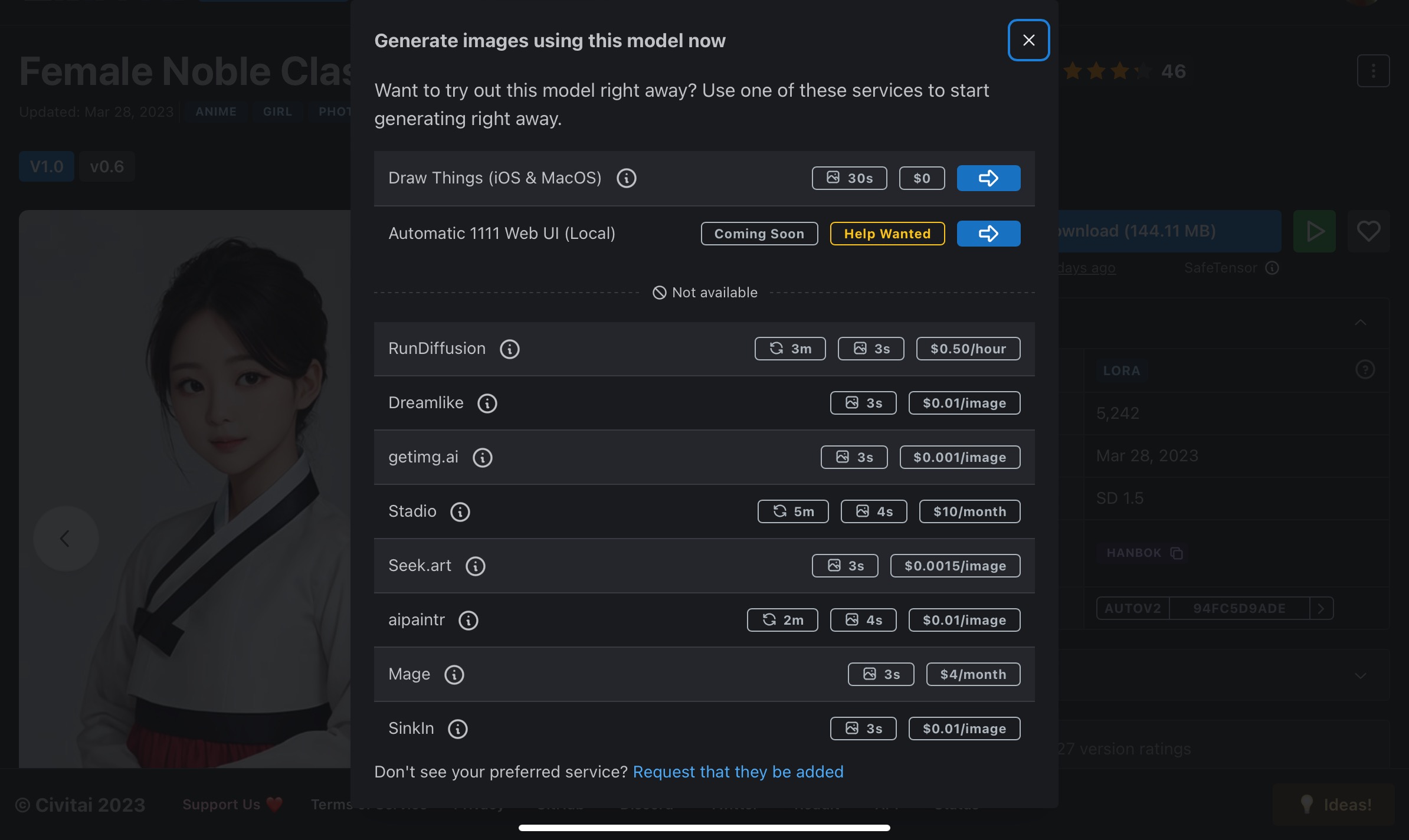Click the Coming Soon badge
The image size is (1409, 840).
(x=759, y=234)
